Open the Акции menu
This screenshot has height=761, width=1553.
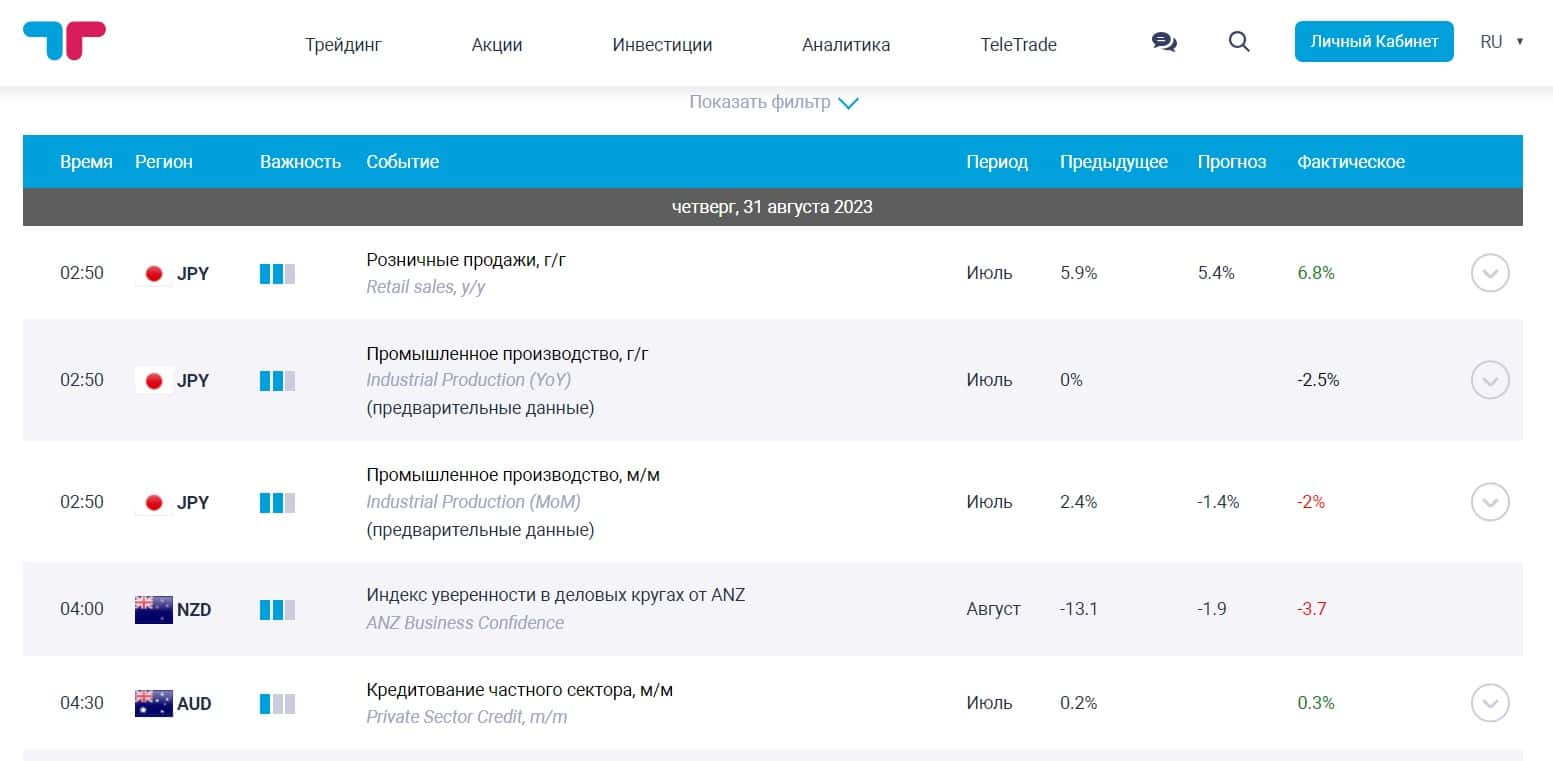click(497, 44)
